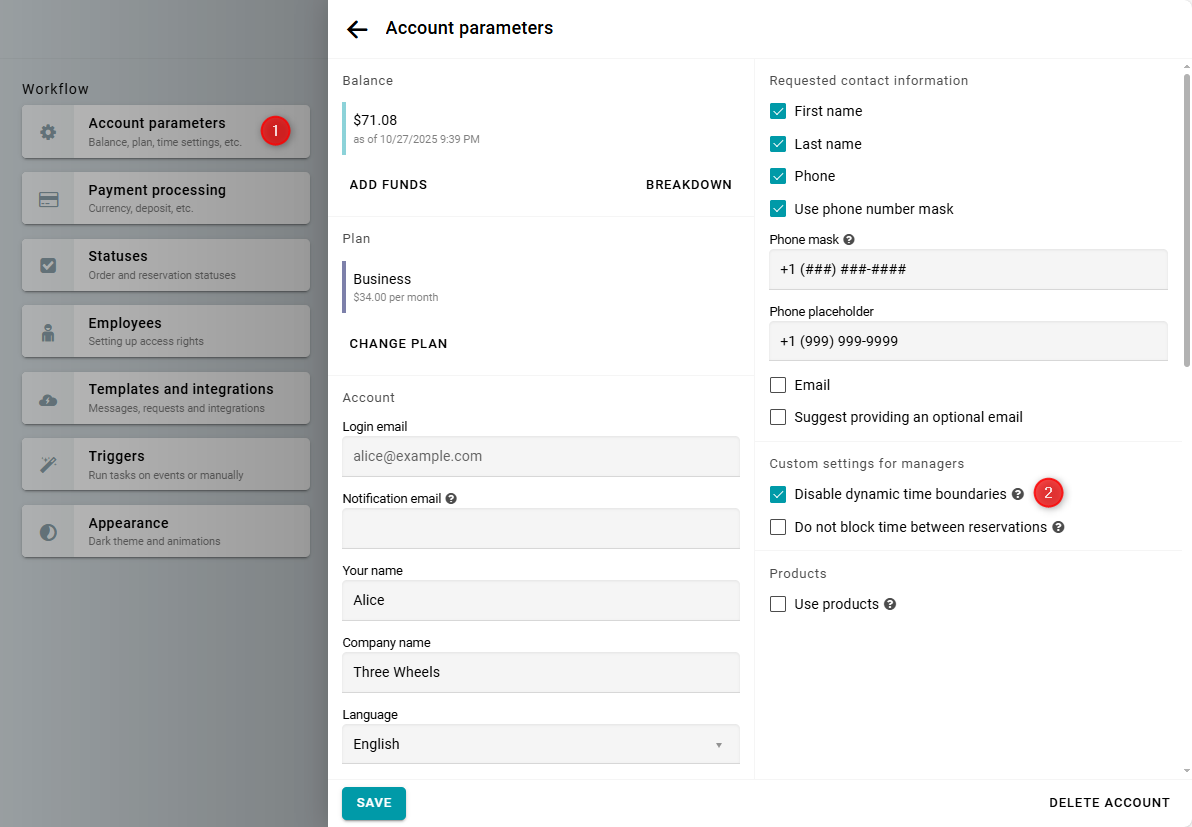Image resolution: width=1192 pixels, height=827 pixels.
Task: Enable the Use products checkbox
Action: tap(778, 604)
